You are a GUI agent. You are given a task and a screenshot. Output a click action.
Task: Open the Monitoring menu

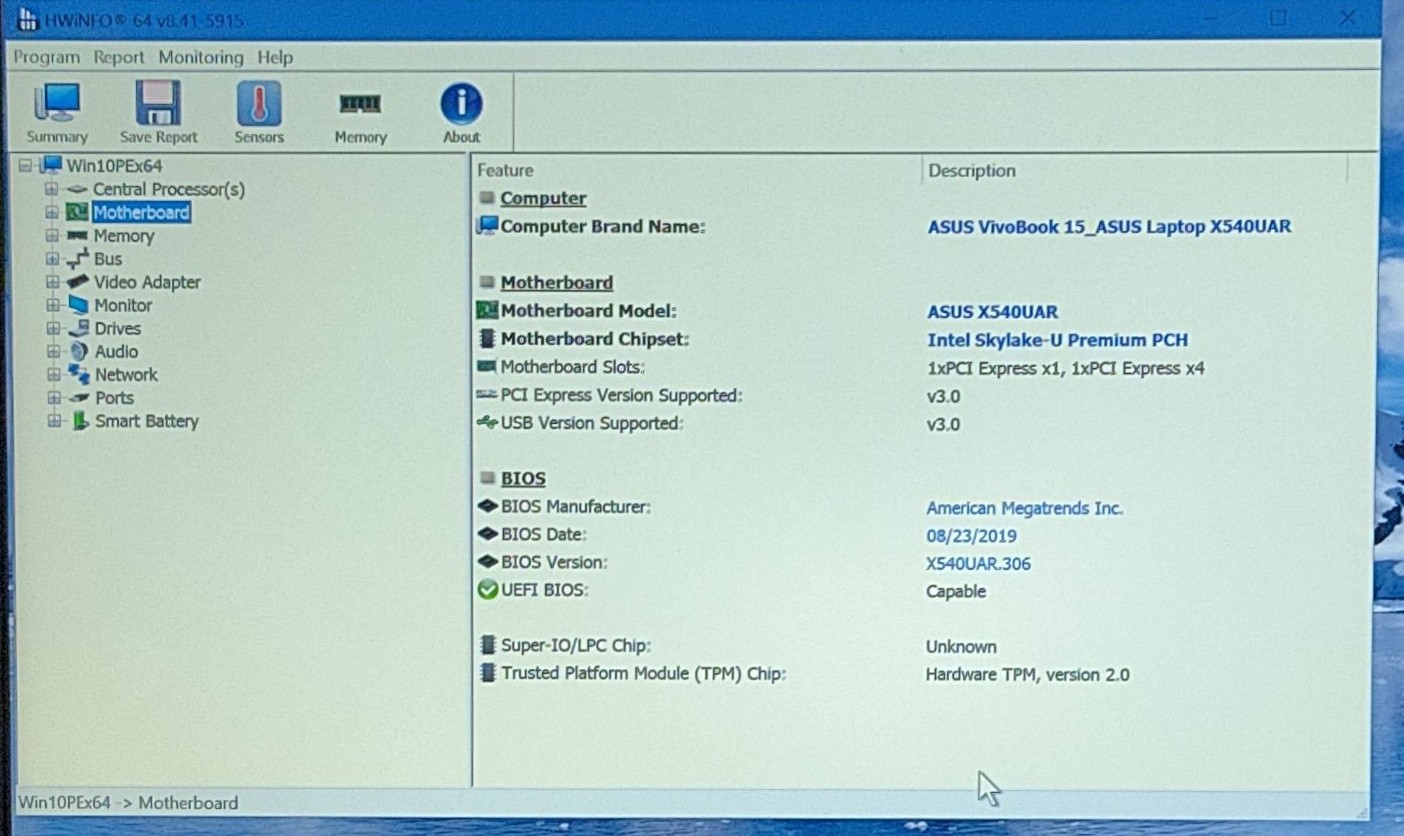pyautogui.click(x=201, y=57)
